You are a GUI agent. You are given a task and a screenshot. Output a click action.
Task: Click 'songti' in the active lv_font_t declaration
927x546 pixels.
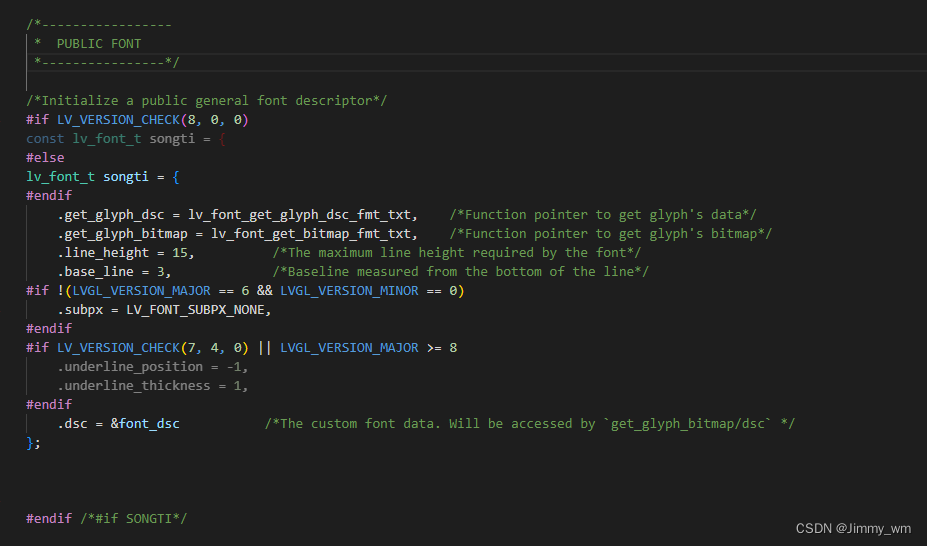coord(126,177)
